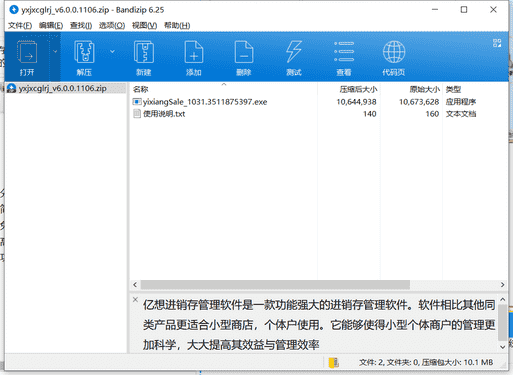Open the 帮助(H) menu

pyautogui.click(x=177, y=25)
